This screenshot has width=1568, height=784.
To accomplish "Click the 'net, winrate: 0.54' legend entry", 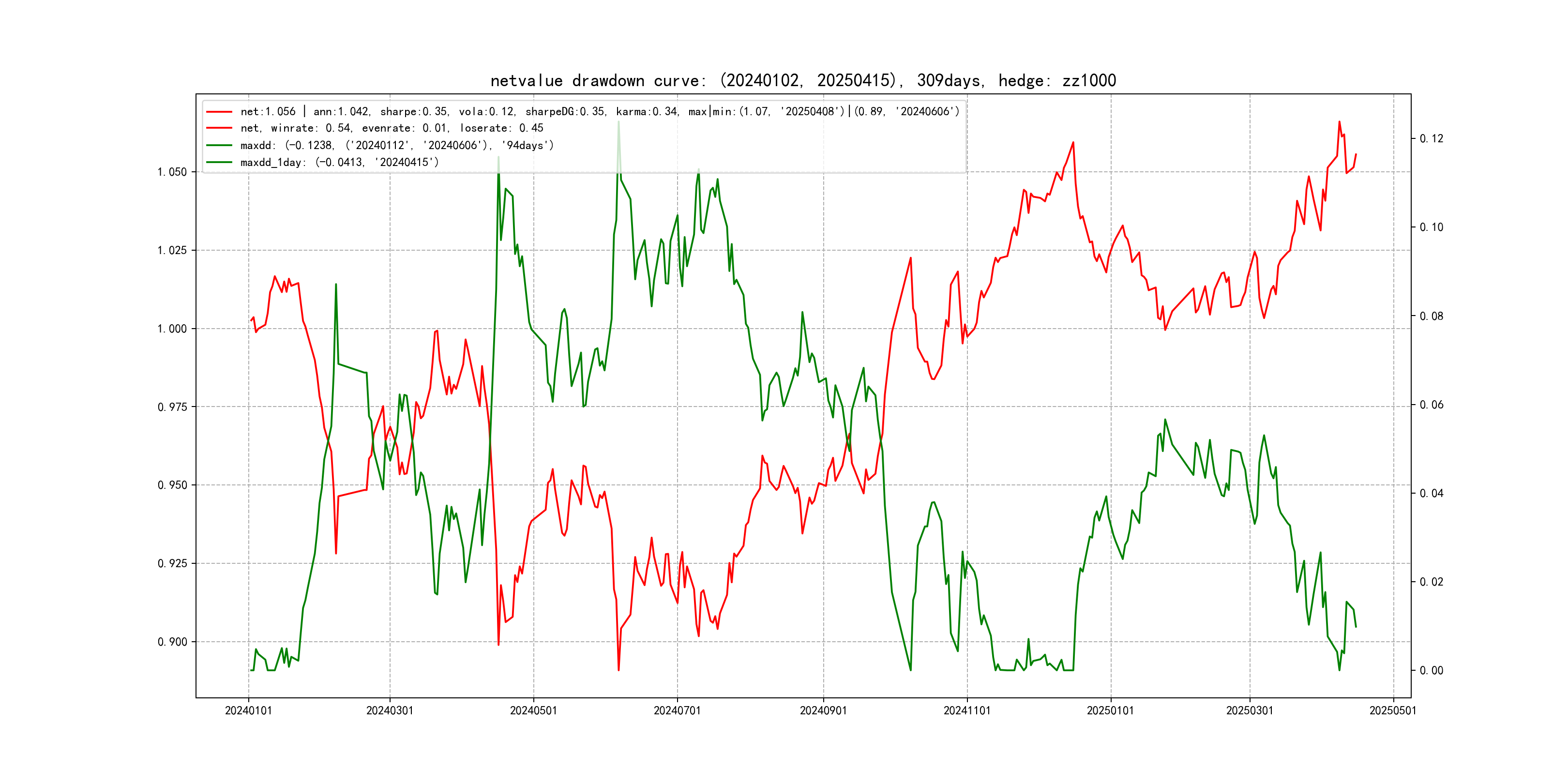I will coord(392,128).
